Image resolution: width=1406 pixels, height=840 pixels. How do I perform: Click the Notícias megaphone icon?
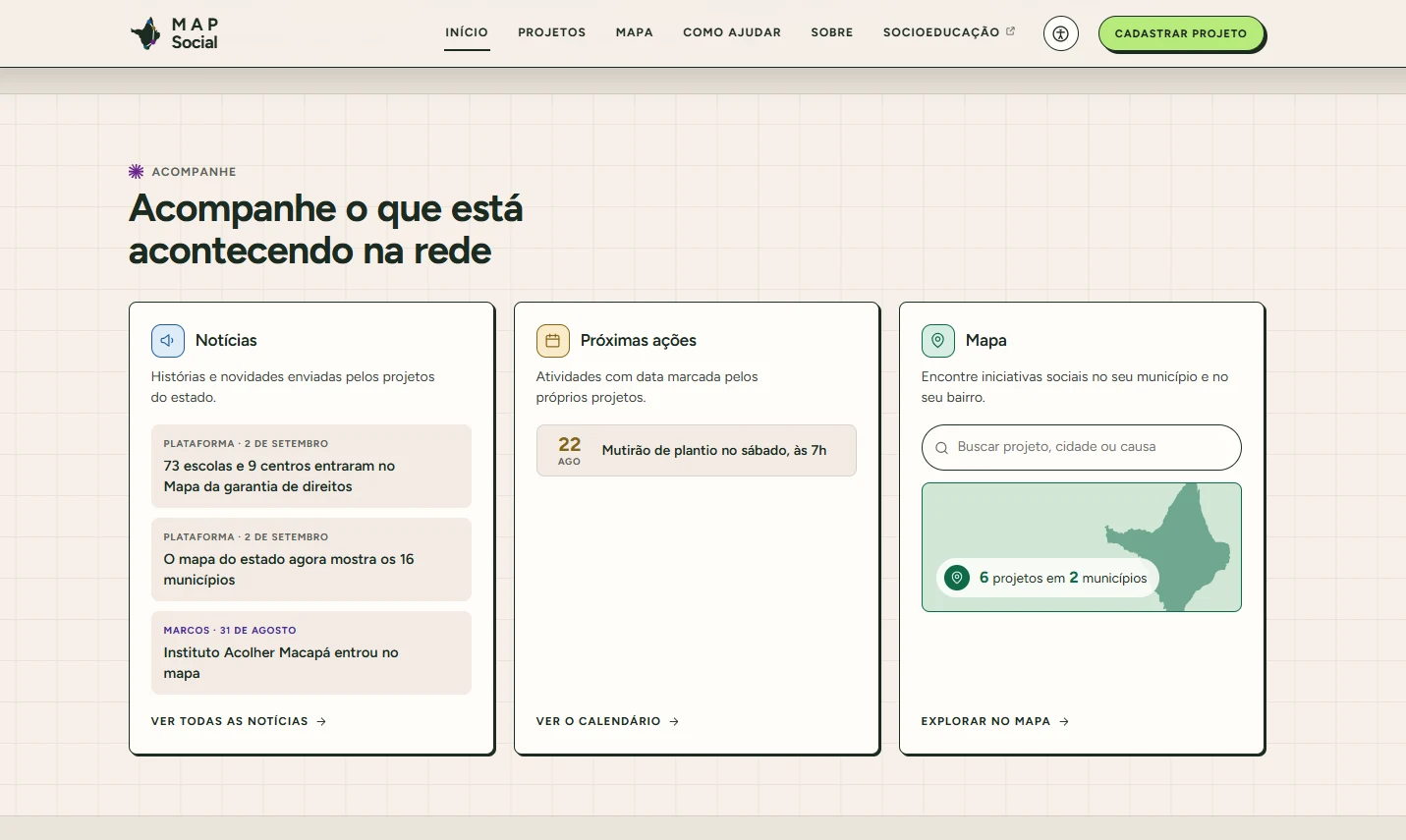pyautogui.click(x=167, y=341)
